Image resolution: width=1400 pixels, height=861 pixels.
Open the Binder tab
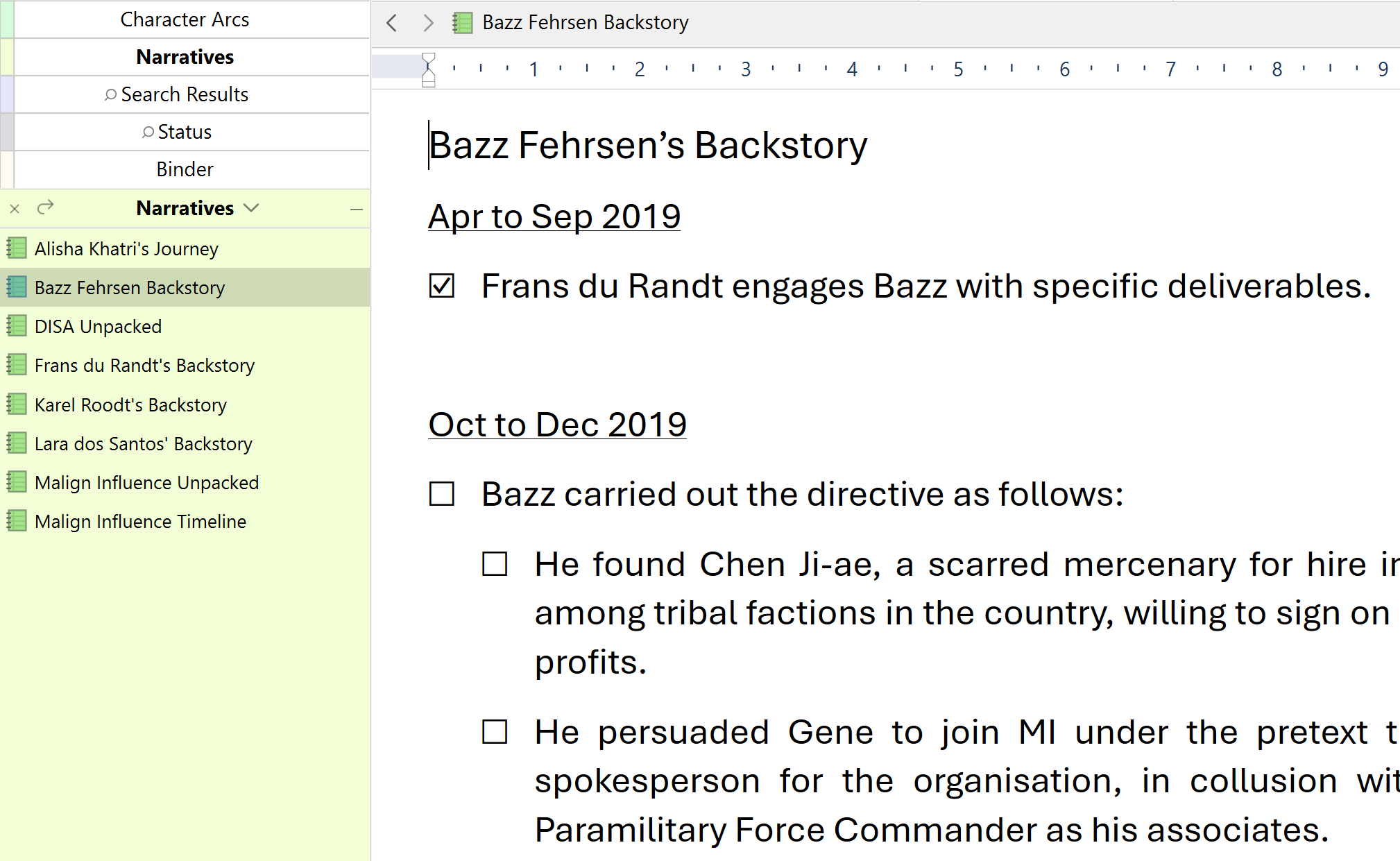click(185, 169)
